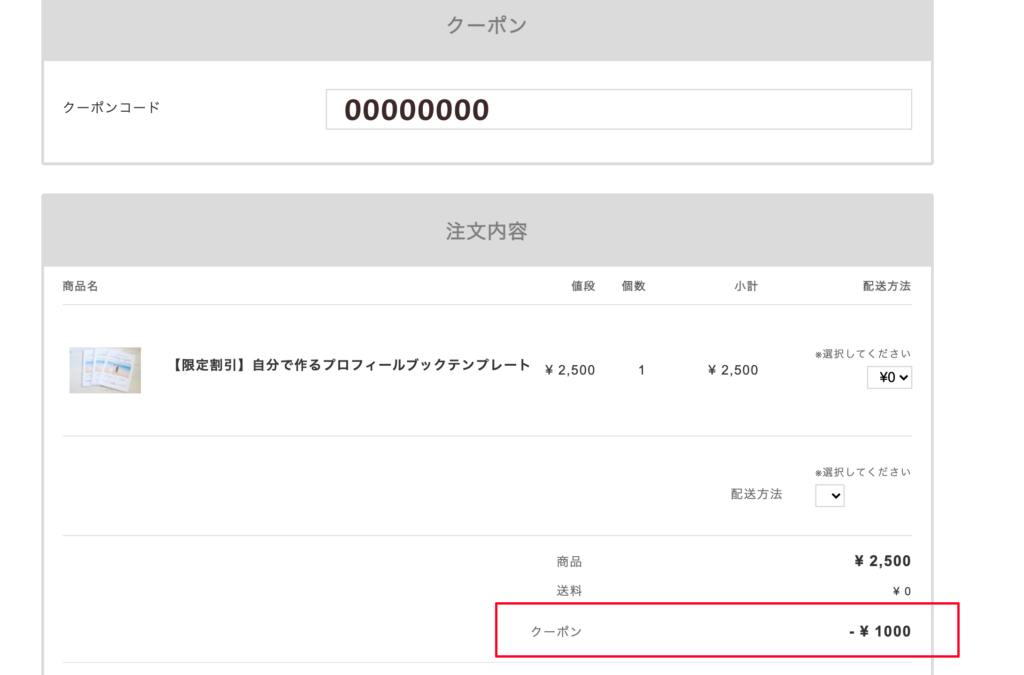Screen dimensions: 1024x675
Task: Click the profile book template product thumbnail
Action: tap(105, 370)
